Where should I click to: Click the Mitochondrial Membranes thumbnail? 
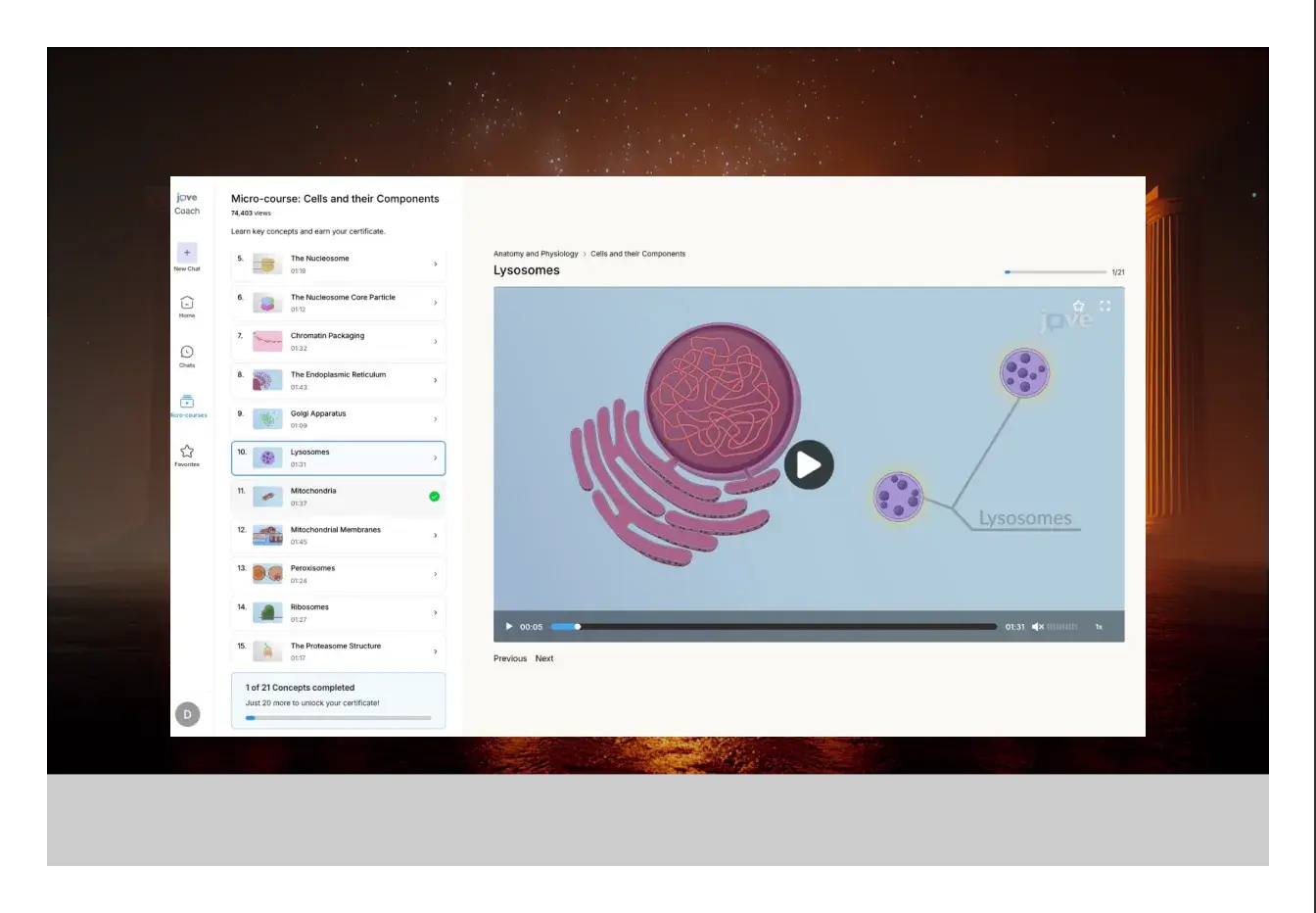(267, 535)
